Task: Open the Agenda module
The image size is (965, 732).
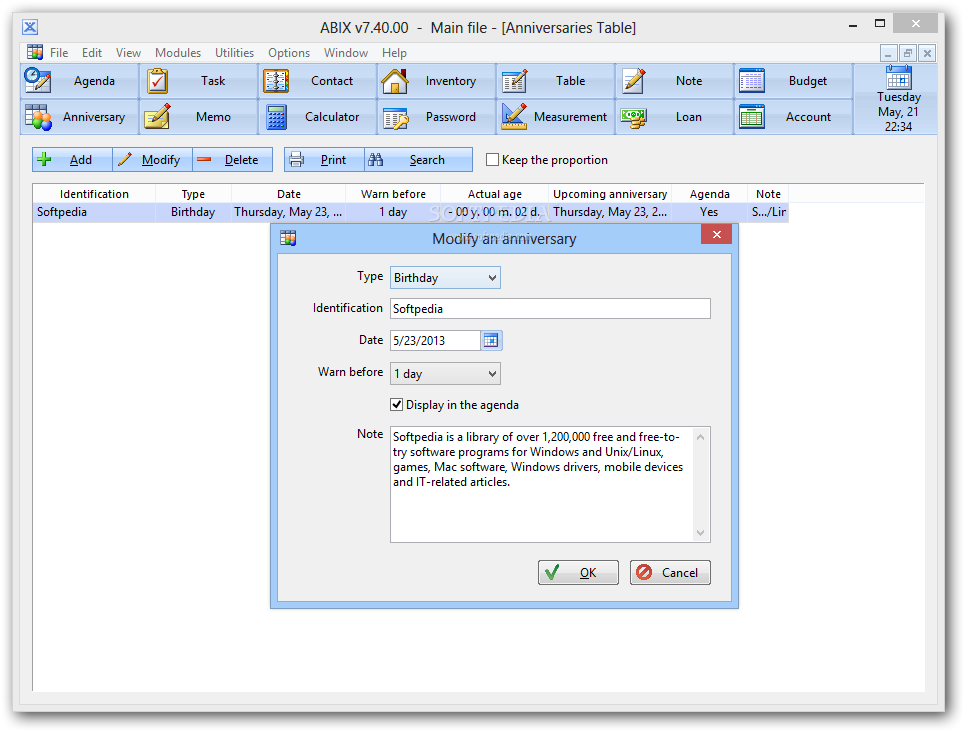Action: click(79, 81)
